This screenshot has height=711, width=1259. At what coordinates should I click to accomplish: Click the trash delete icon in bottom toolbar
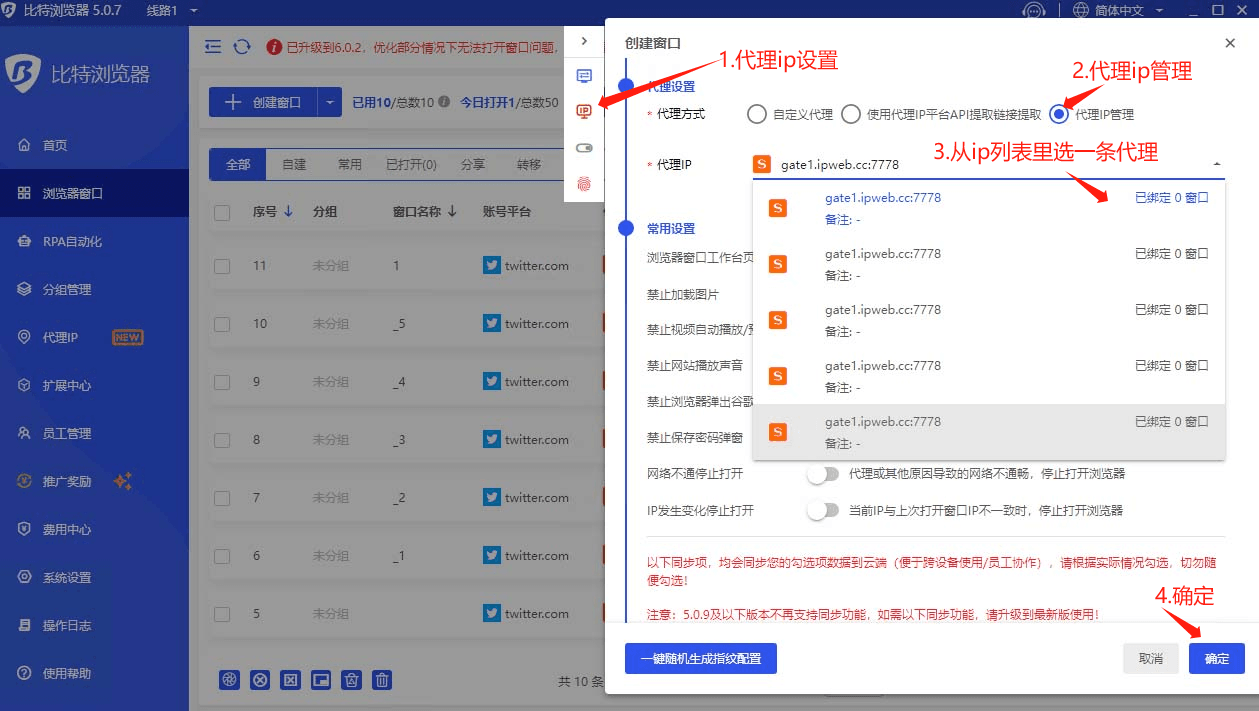(x=382, y=680)
